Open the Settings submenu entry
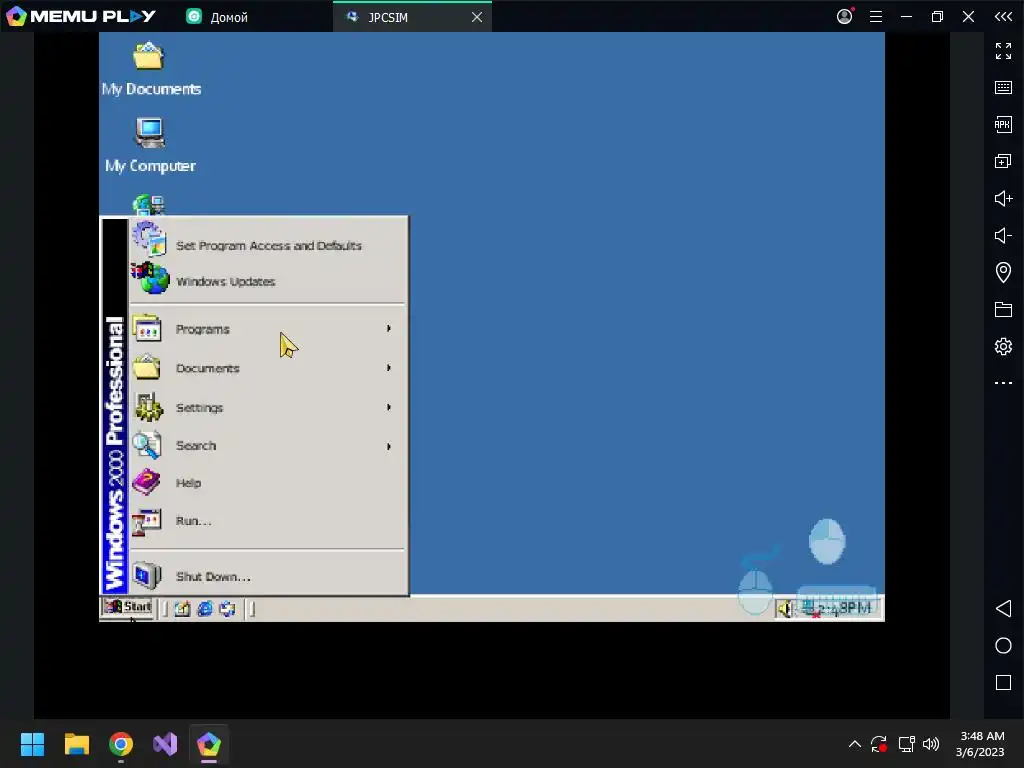The image size is (1024, 768). [268, 408]
